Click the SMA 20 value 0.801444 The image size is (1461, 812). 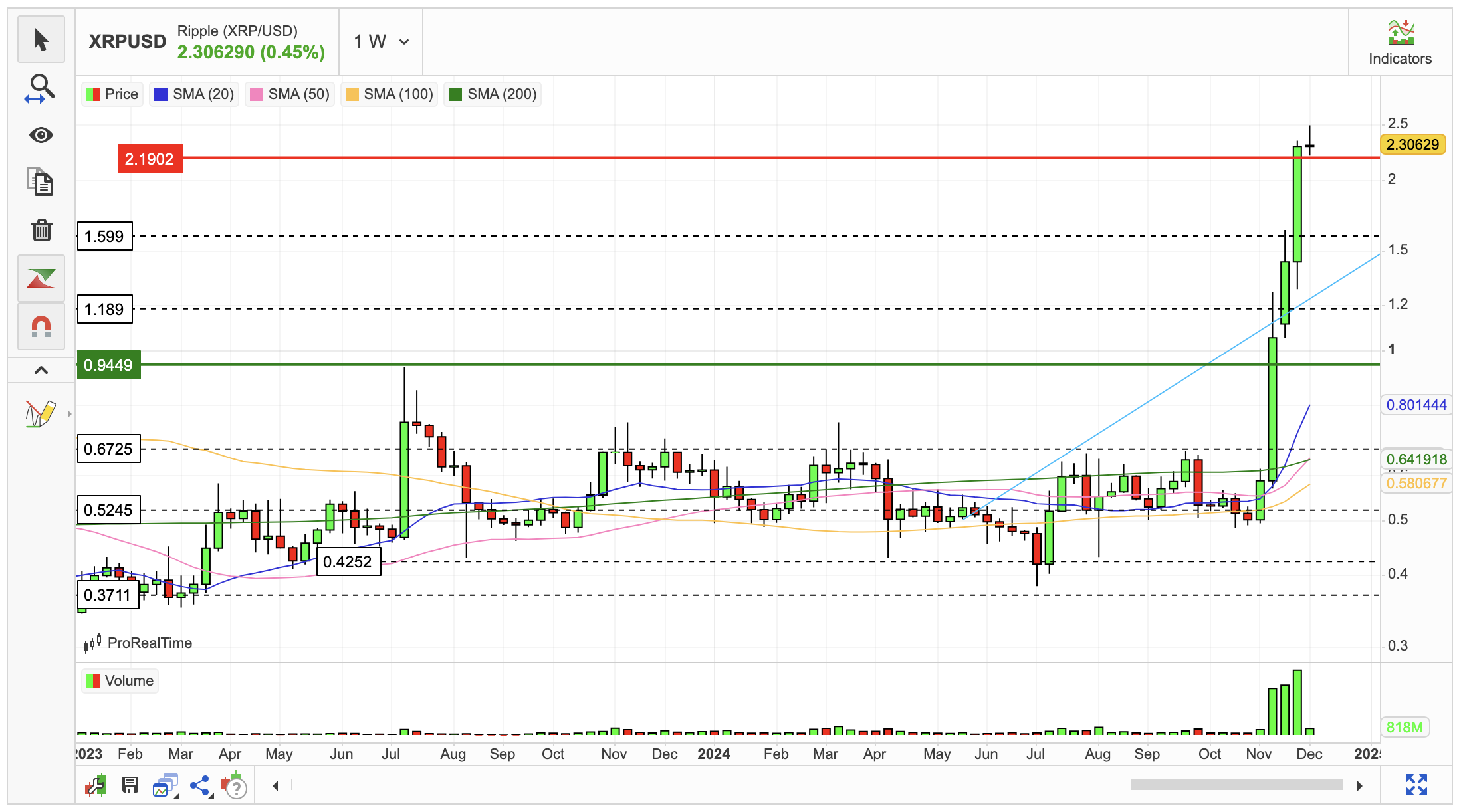[x=1416, y=405]
